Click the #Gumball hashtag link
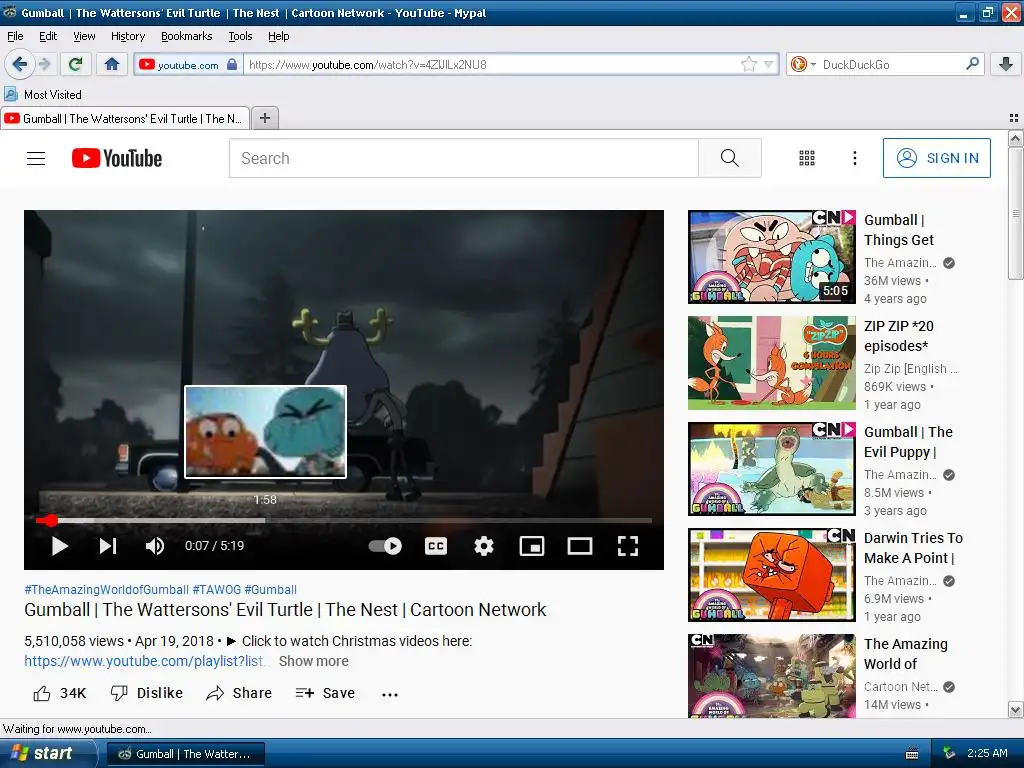This screenshot has width=1024, height=768. 270,590
